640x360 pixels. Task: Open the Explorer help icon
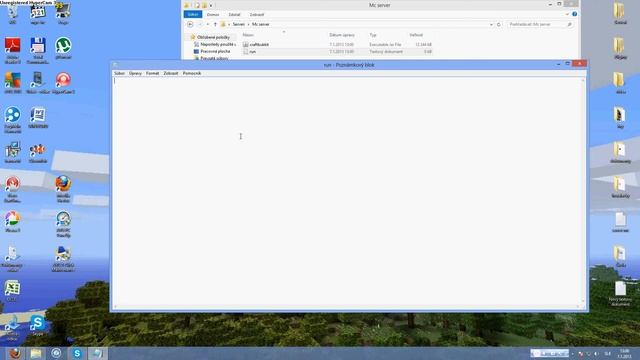click(574, 14)
